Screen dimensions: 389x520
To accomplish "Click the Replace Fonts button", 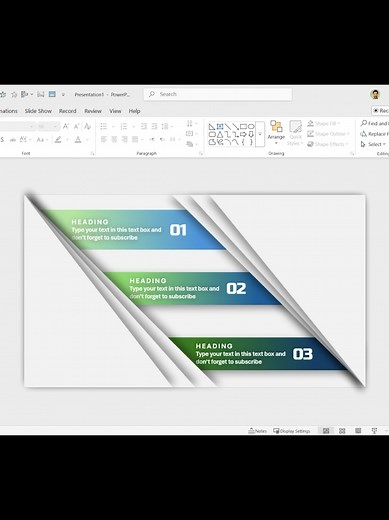I will (x=374, y=134).
